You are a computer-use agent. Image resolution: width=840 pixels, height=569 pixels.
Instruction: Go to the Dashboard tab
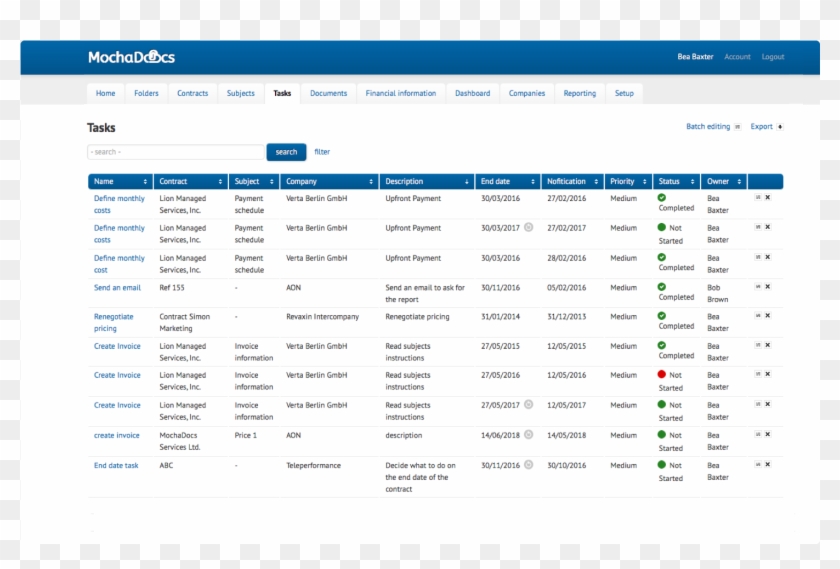[x=472, y=93]
